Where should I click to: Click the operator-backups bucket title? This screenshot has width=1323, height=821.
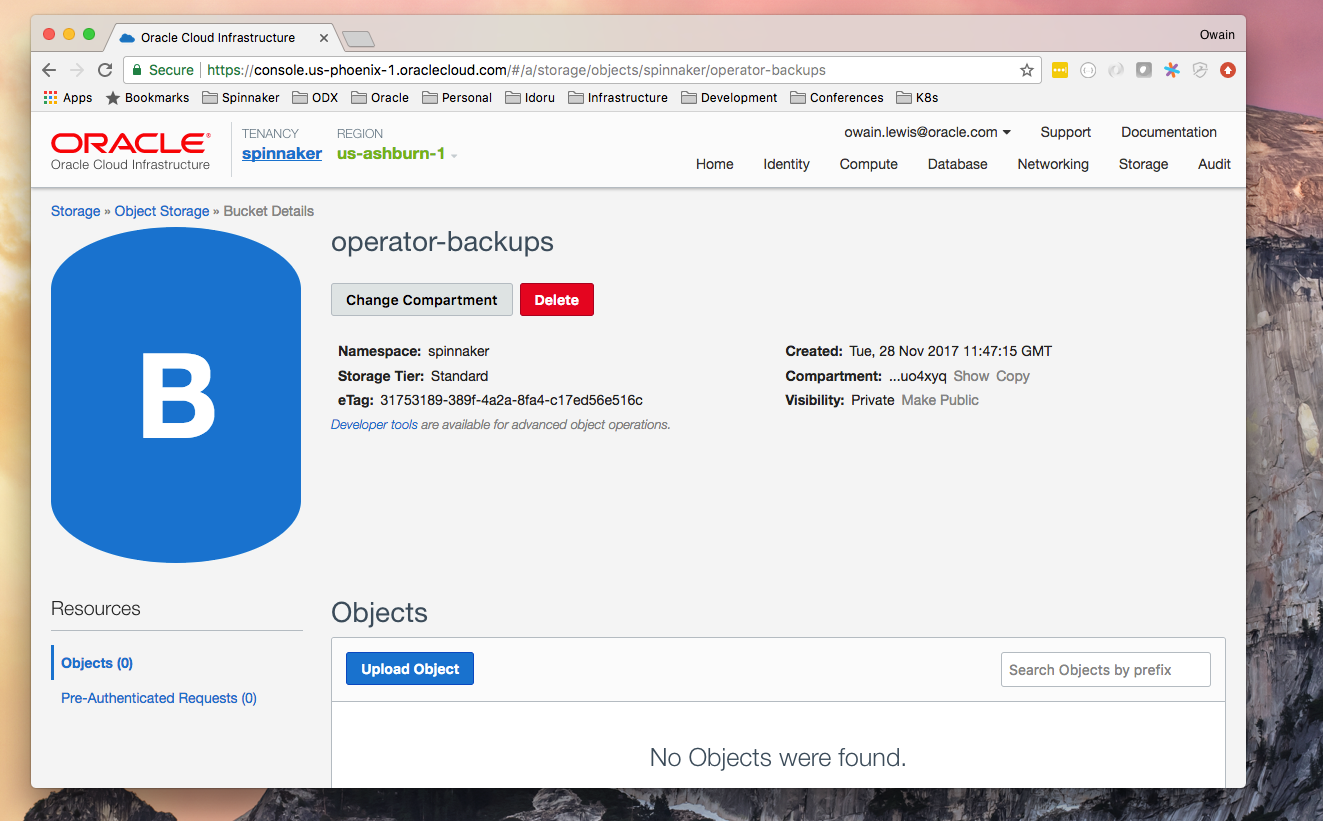click(442, 242)
